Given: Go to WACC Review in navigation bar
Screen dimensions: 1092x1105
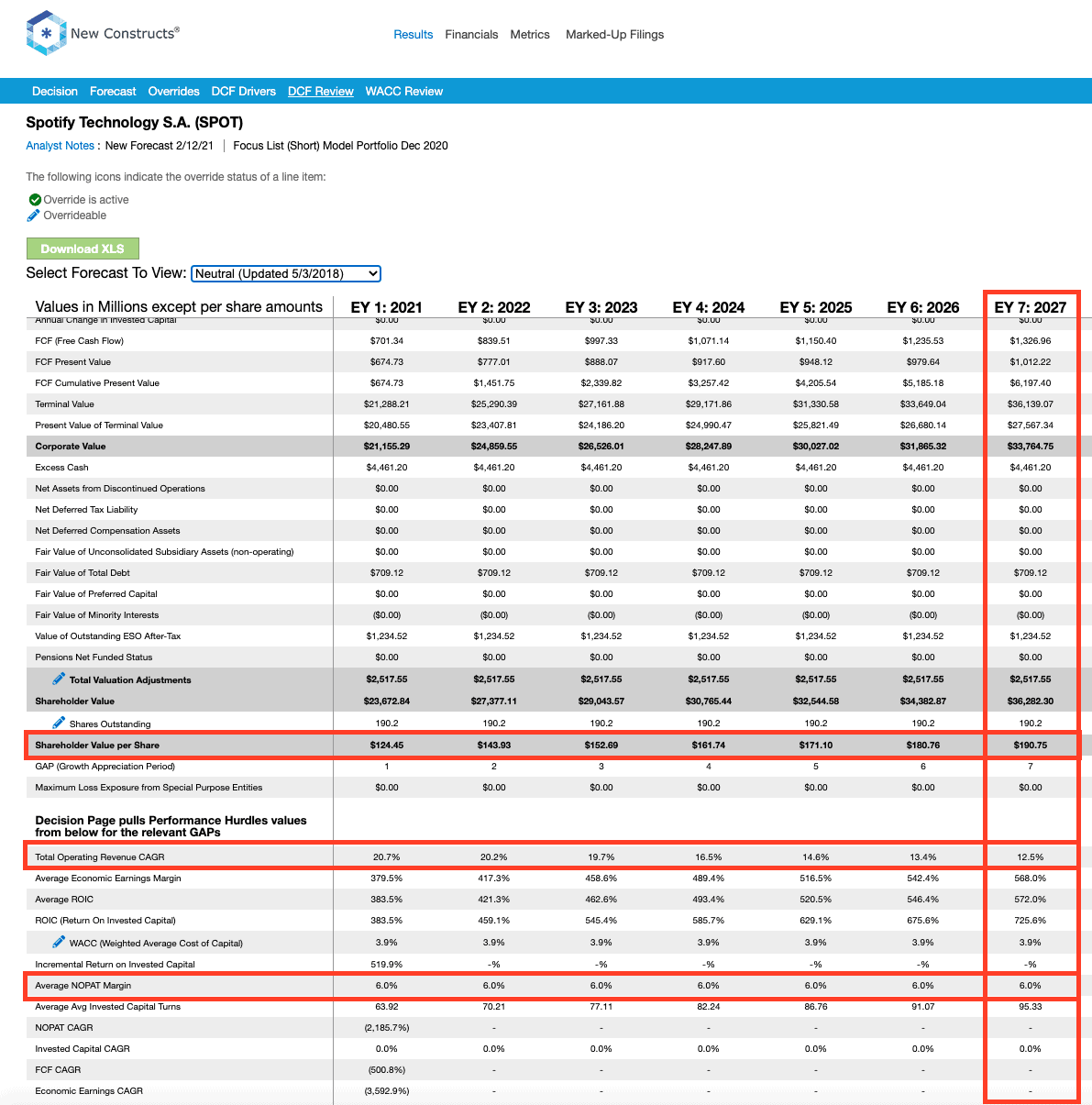Looking at the screenshot, I should 404,92.
